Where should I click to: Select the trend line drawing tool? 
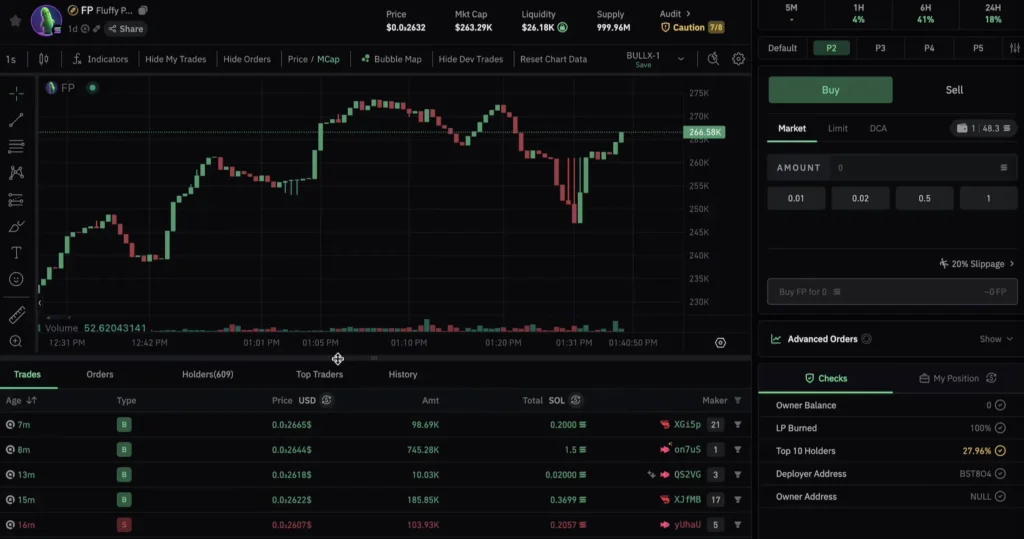click(x=16, y=120)
